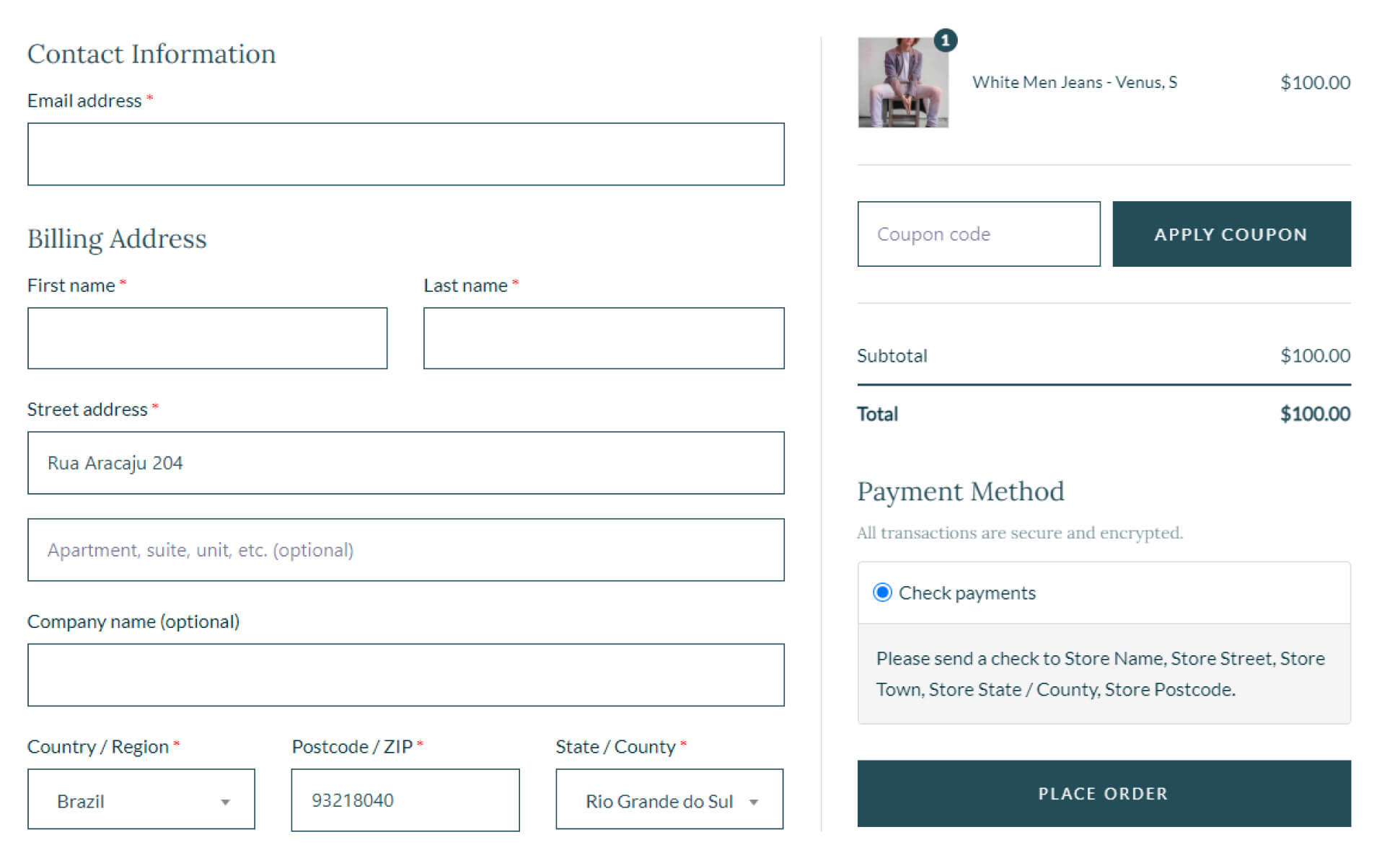Click the Rio Grande do Sul state selector
Viewport: 1382px width, 868px height.
669,799
